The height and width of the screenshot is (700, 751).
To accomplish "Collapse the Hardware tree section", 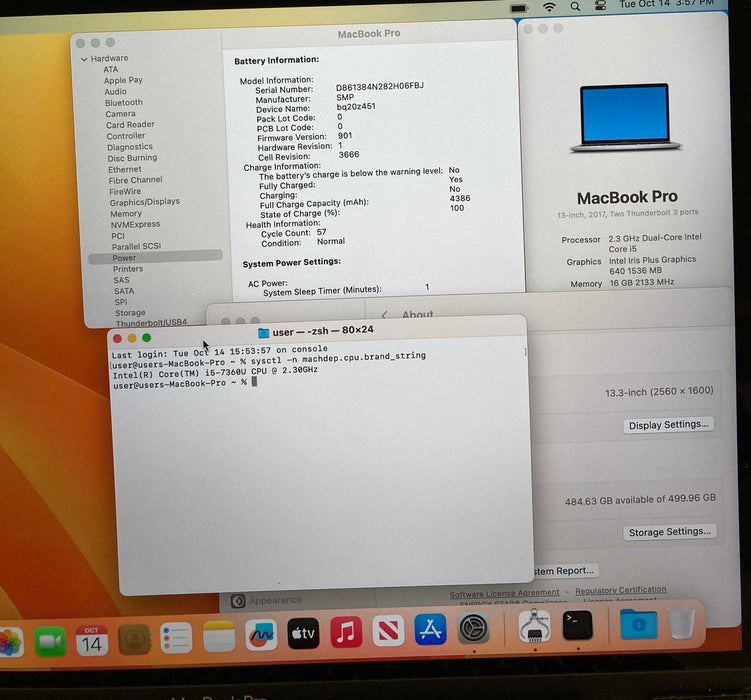I will (84, 59).
